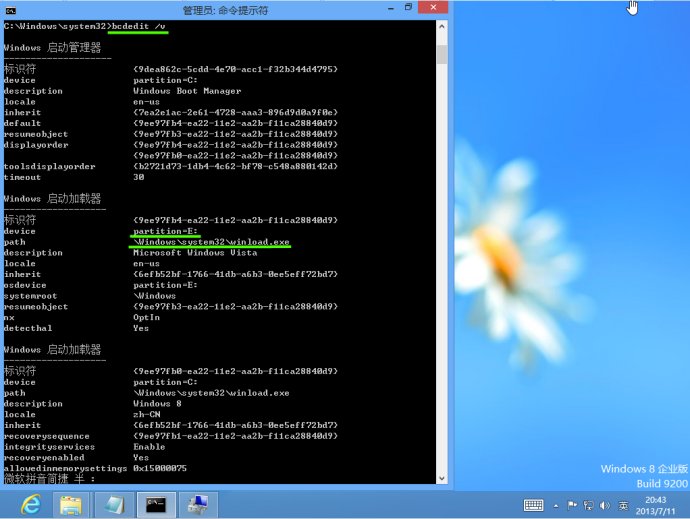Screen dimensions: 690x519
Task: Open Internet Explorer from the taskbar
Action: pyautogui.click(x=31, y=504)
